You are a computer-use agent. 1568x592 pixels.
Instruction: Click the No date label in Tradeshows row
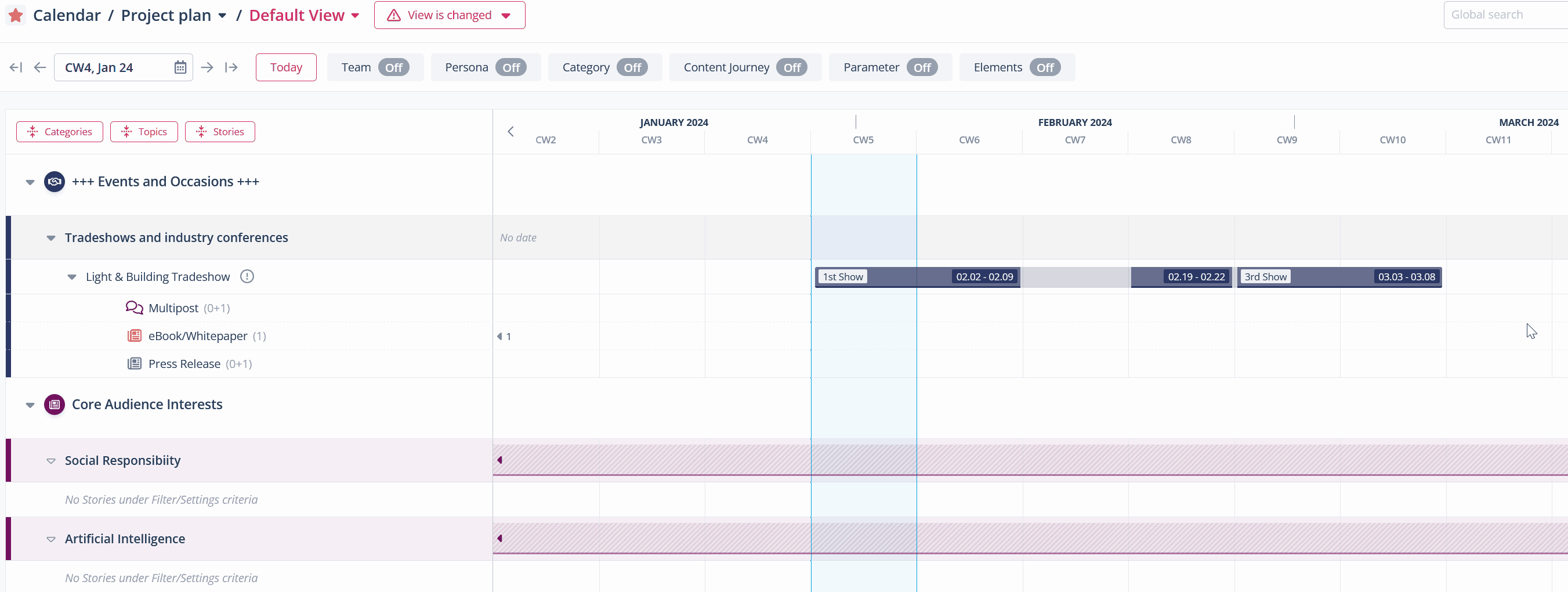coord(518,238)
